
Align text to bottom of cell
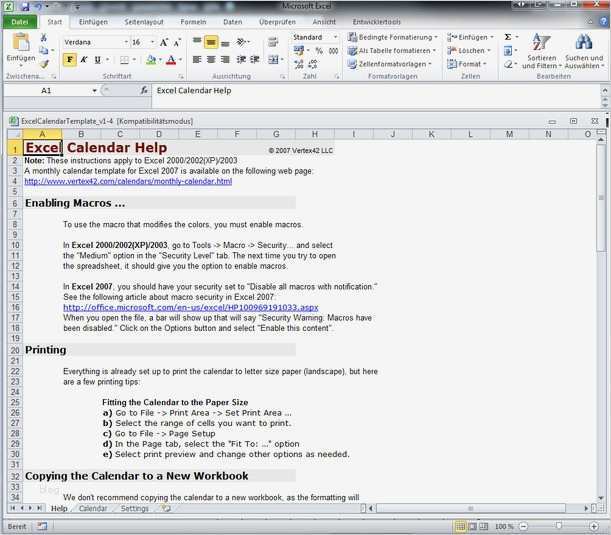coord(225,42)
